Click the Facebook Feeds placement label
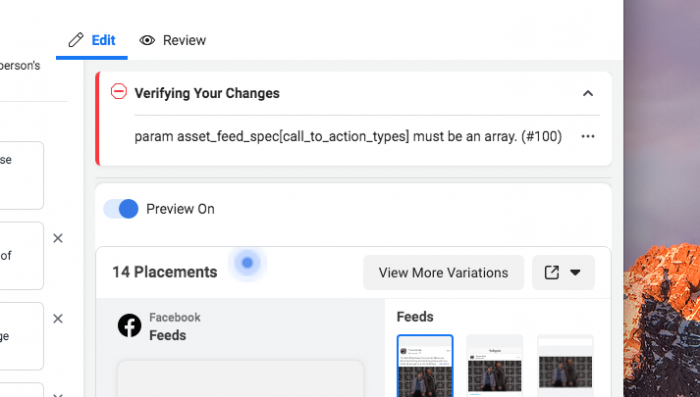This screenshot has width=700, height=397. (x=175, y=326)
